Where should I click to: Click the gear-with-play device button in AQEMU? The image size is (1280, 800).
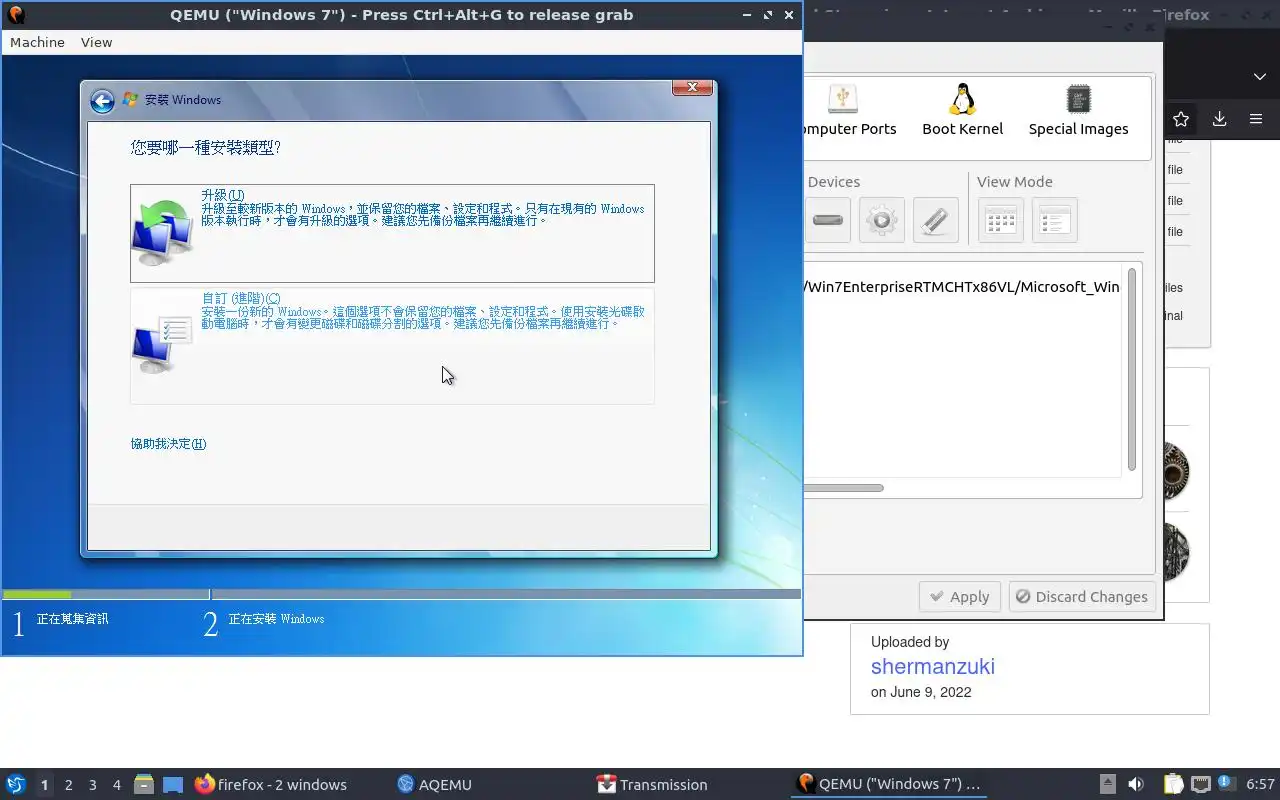tap(881, 220)
